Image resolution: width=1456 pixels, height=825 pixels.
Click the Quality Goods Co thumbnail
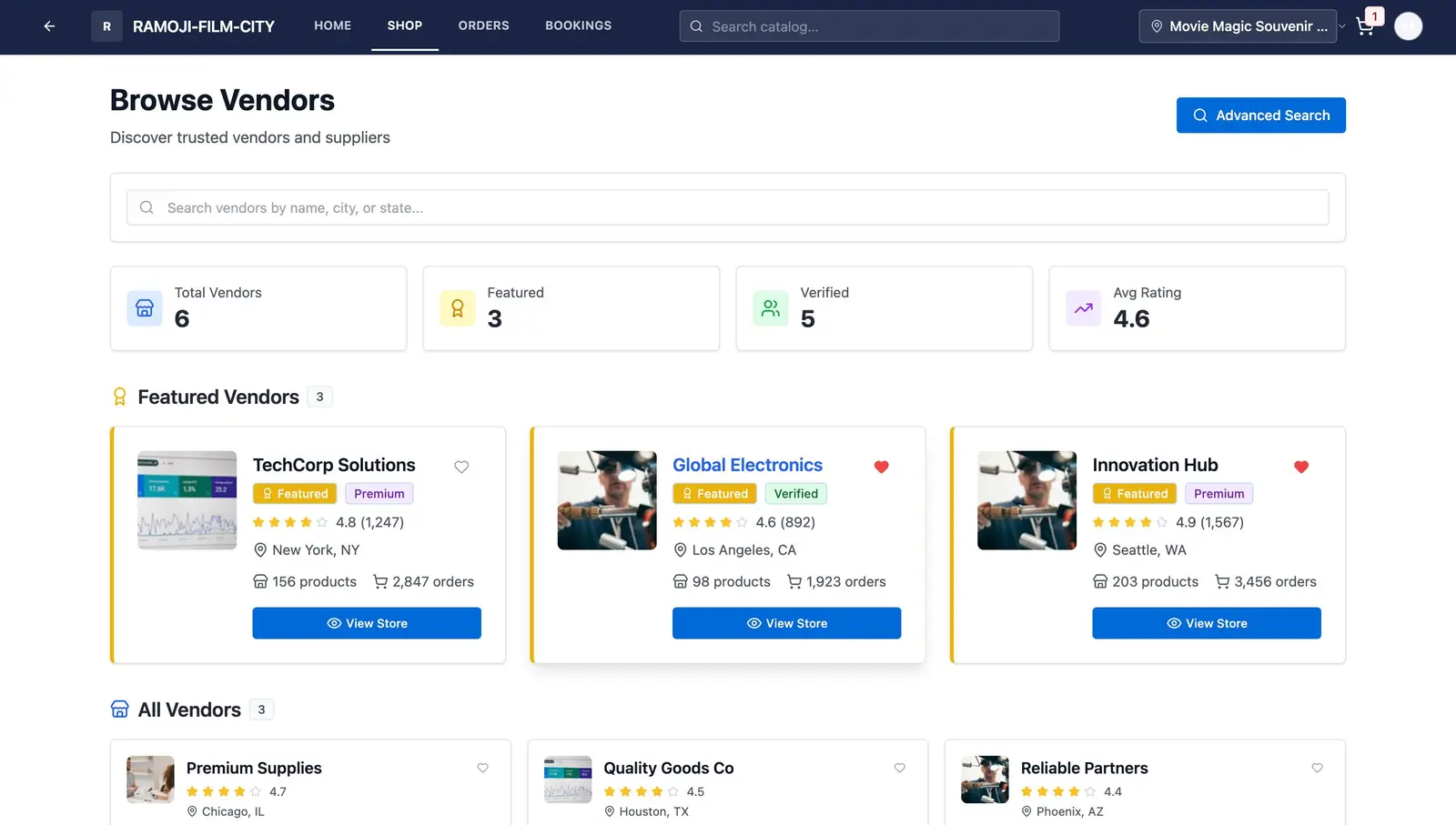coord(568,780)
